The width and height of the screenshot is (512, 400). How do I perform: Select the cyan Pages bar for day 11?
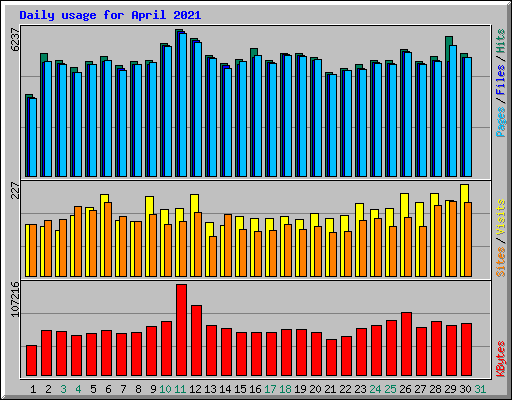click(x=183, y=105)
